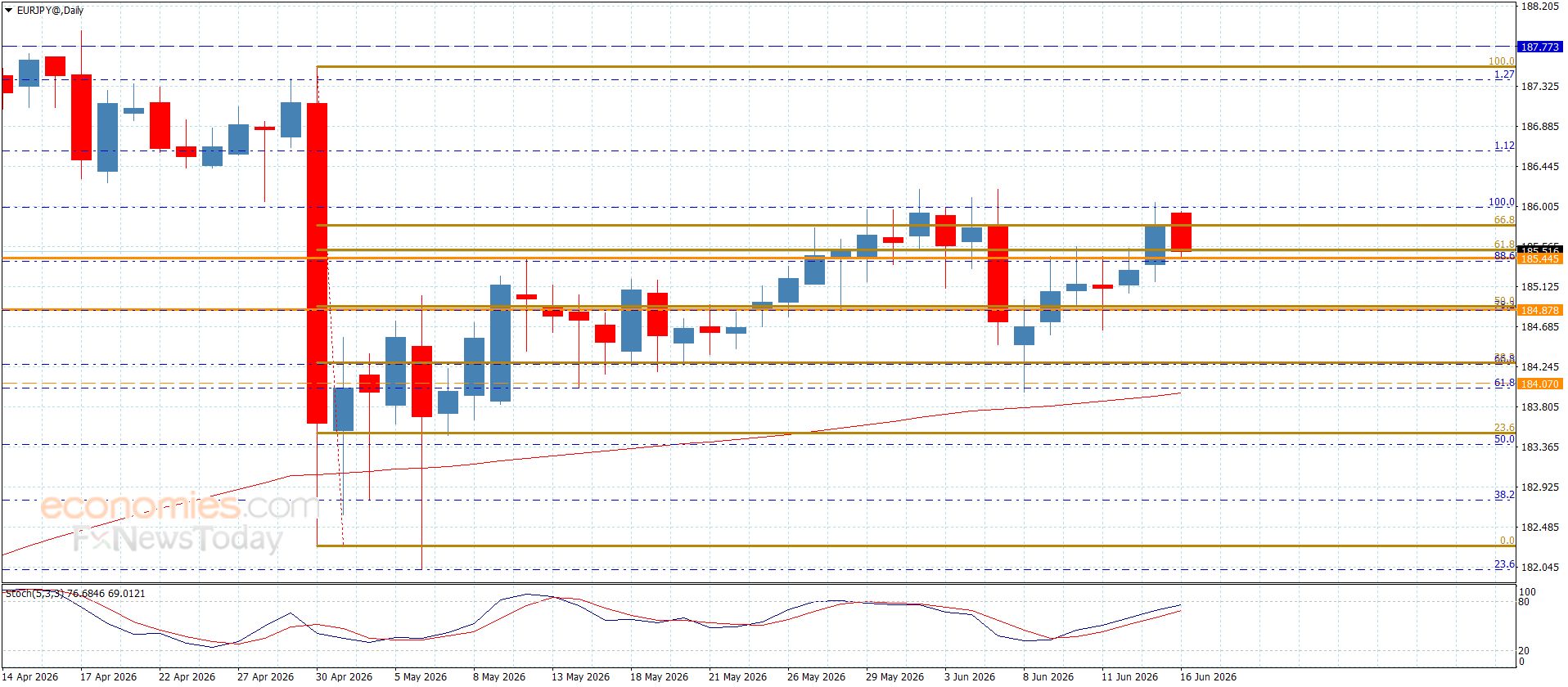Select the 1.12 Fibonacci level label
Screen dimensions: 1568x687
[x=1504, y=146]
